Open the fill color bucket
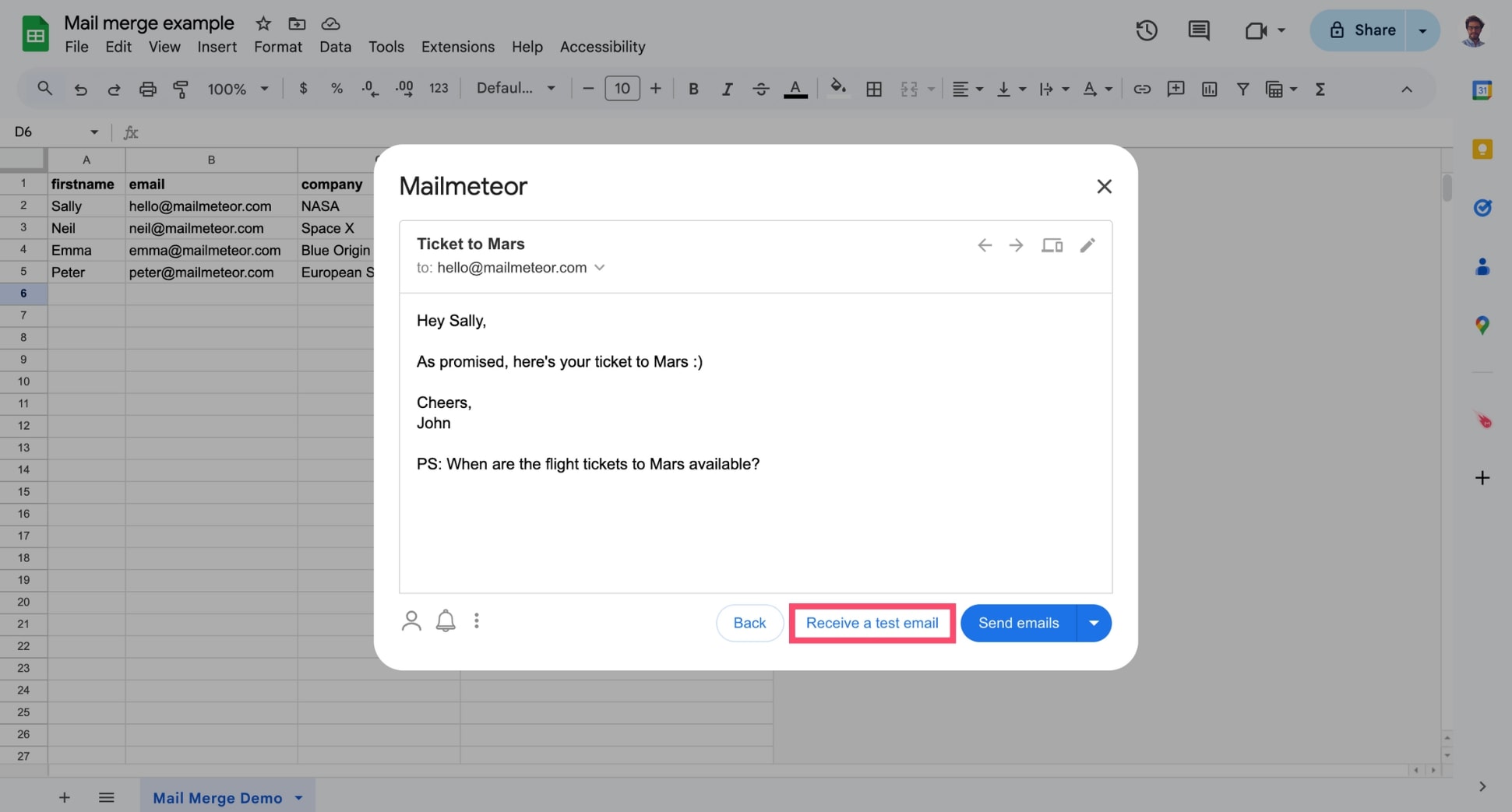 (x=838, y=88)
